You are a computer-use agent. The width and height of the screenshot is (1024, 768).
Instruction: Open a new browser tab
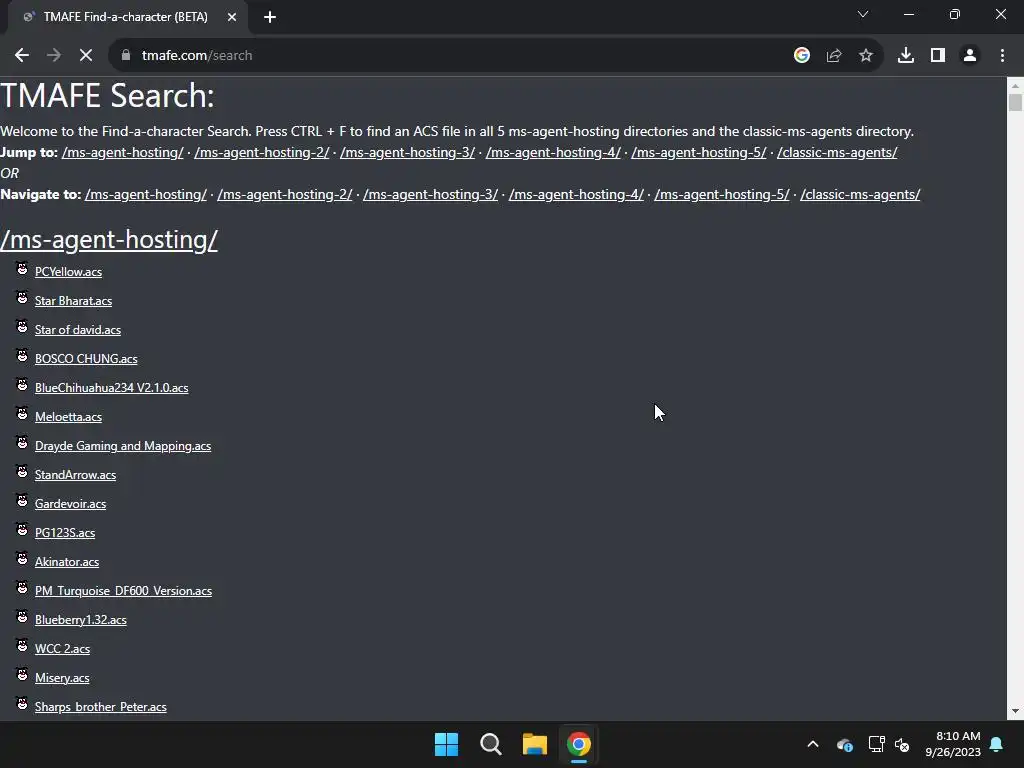270,17
